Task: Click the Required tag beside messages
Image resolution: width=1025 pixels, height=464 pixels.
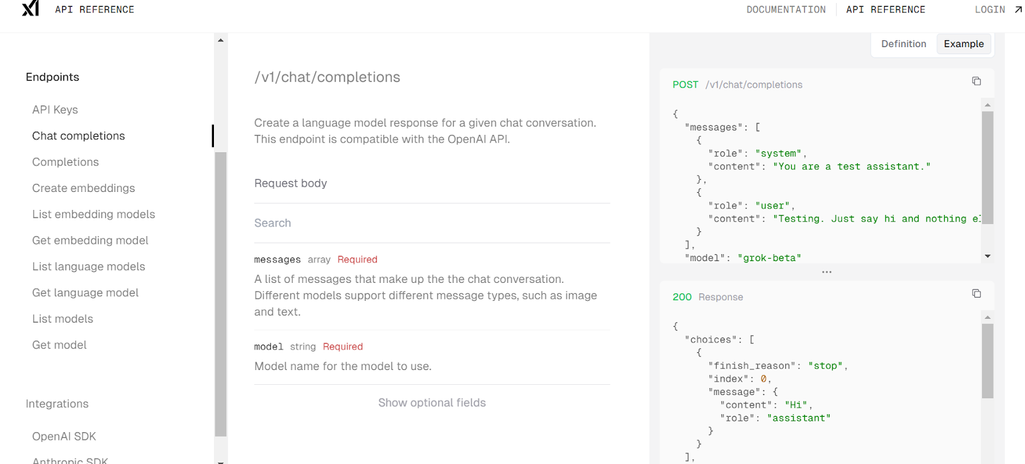Action: (x=358, y=259)
